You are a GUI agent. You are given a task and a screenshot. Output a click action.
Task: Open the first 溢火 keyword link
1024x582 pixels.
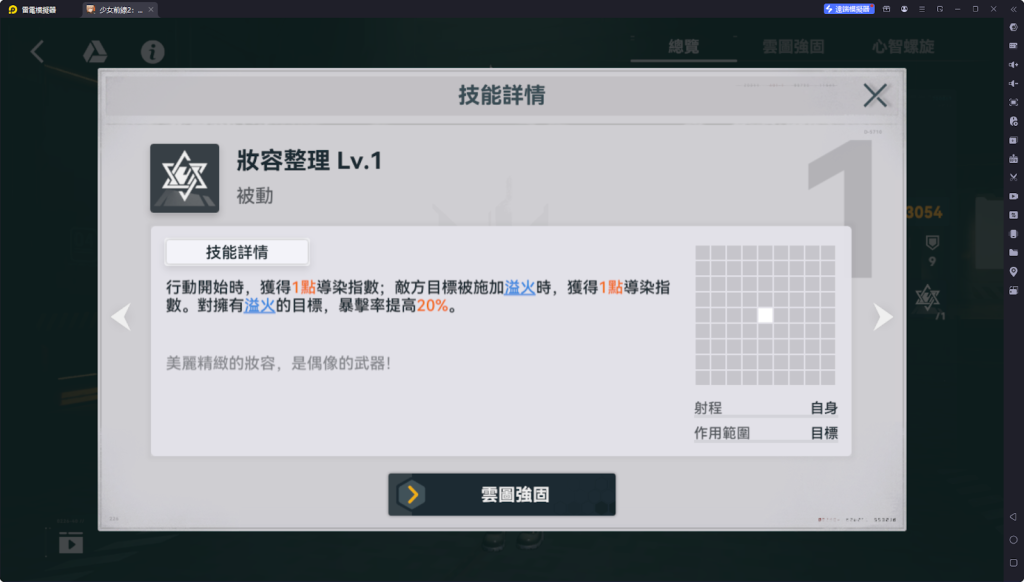pyautogui.click(x=520, y=287)
